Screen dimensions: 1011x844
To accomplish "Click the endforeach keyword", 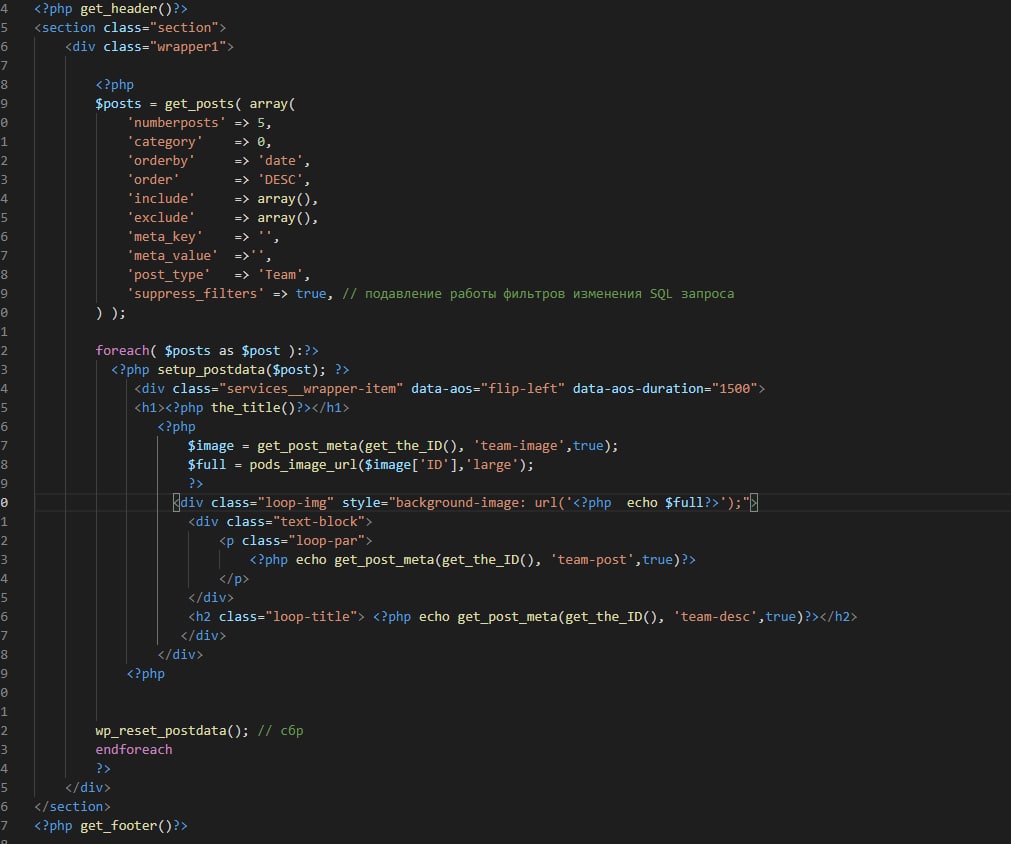I will pyautogui.click(x=134, y=750).
